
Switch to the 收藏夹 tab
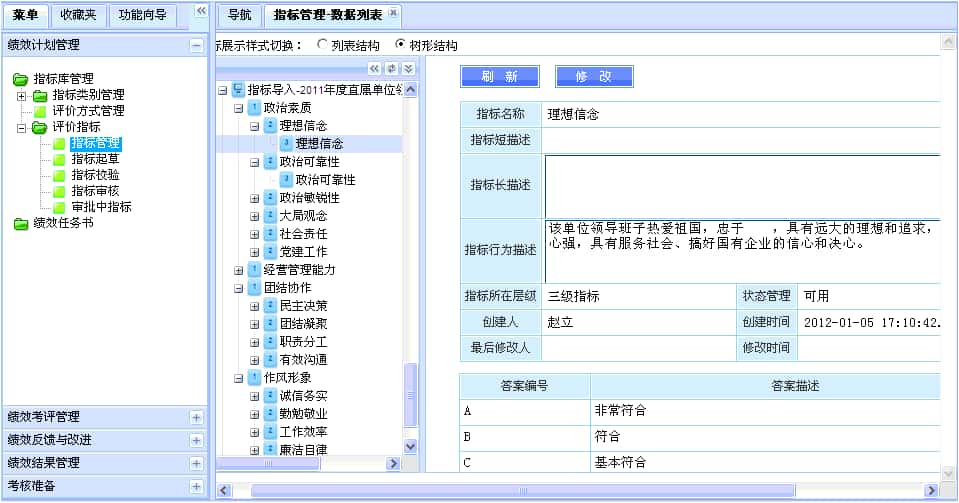pyautogui.click(x=77, y=15)
